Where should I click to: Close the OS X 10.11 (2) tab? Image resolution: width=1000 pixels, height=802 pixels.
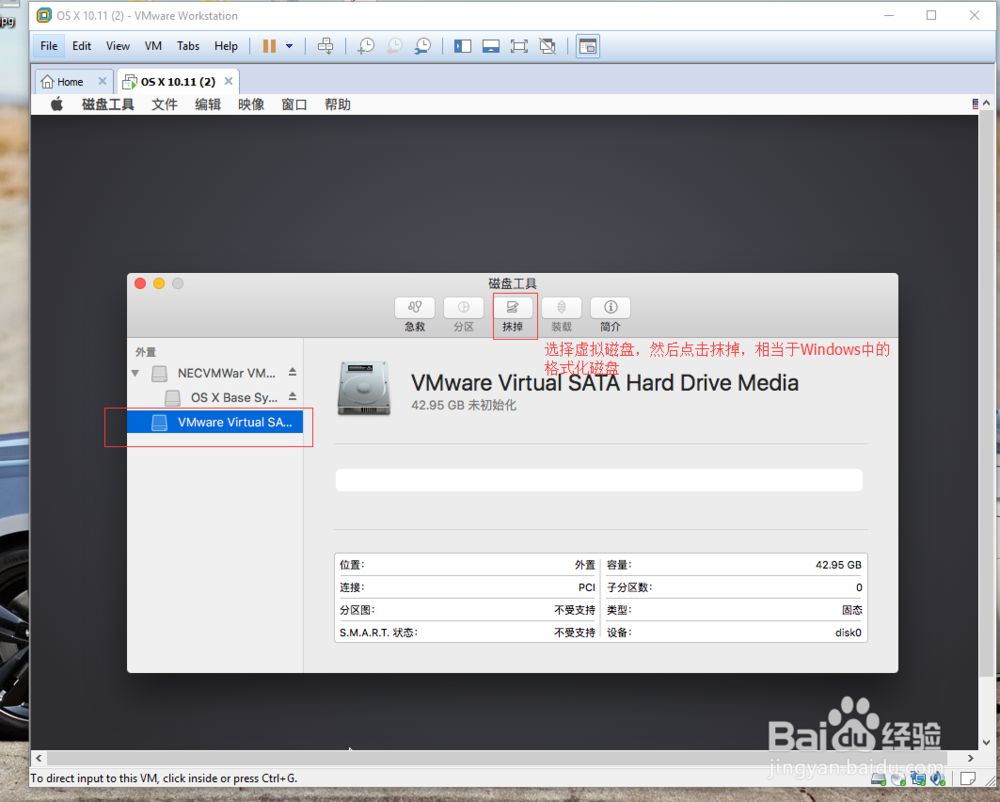(x=228, y=81)
